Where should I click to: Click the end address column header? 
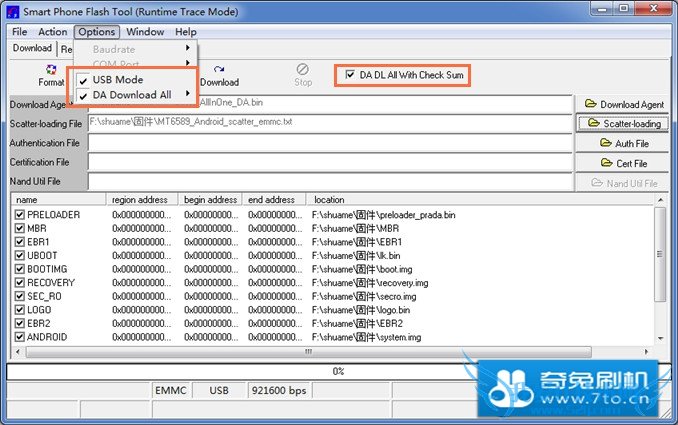pos(274,199)
